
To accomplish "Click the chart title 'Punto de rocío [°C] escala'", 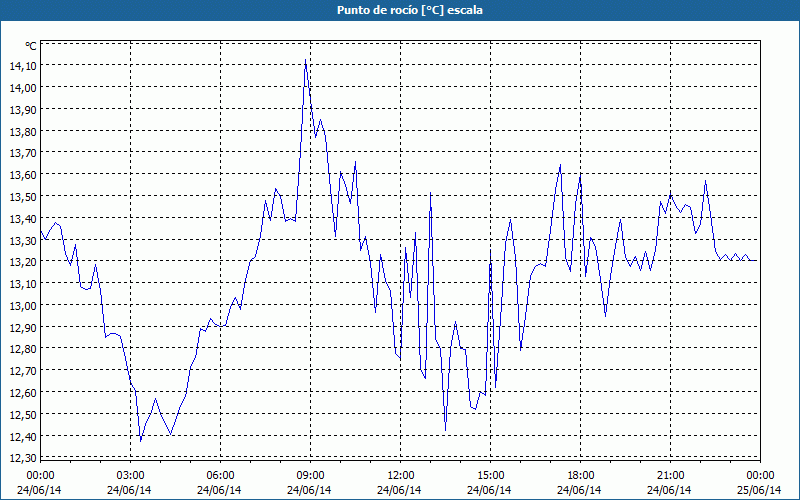I will (410, 10).
